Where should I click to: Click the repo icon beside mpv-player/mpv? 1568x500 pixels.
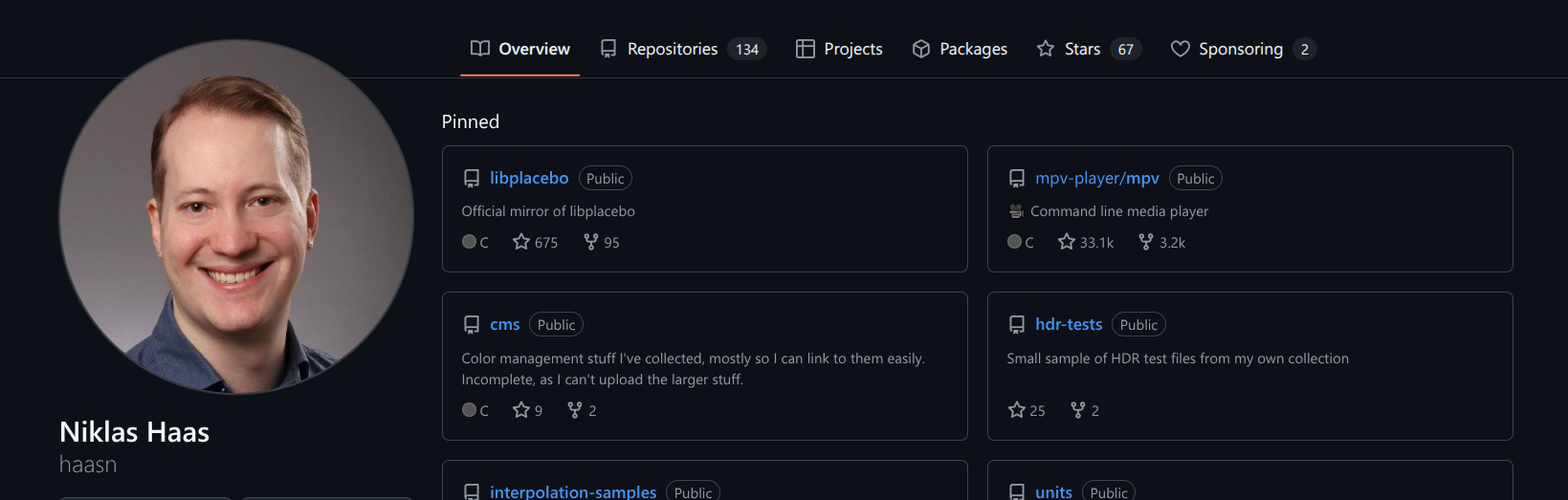coord(1017,179)
